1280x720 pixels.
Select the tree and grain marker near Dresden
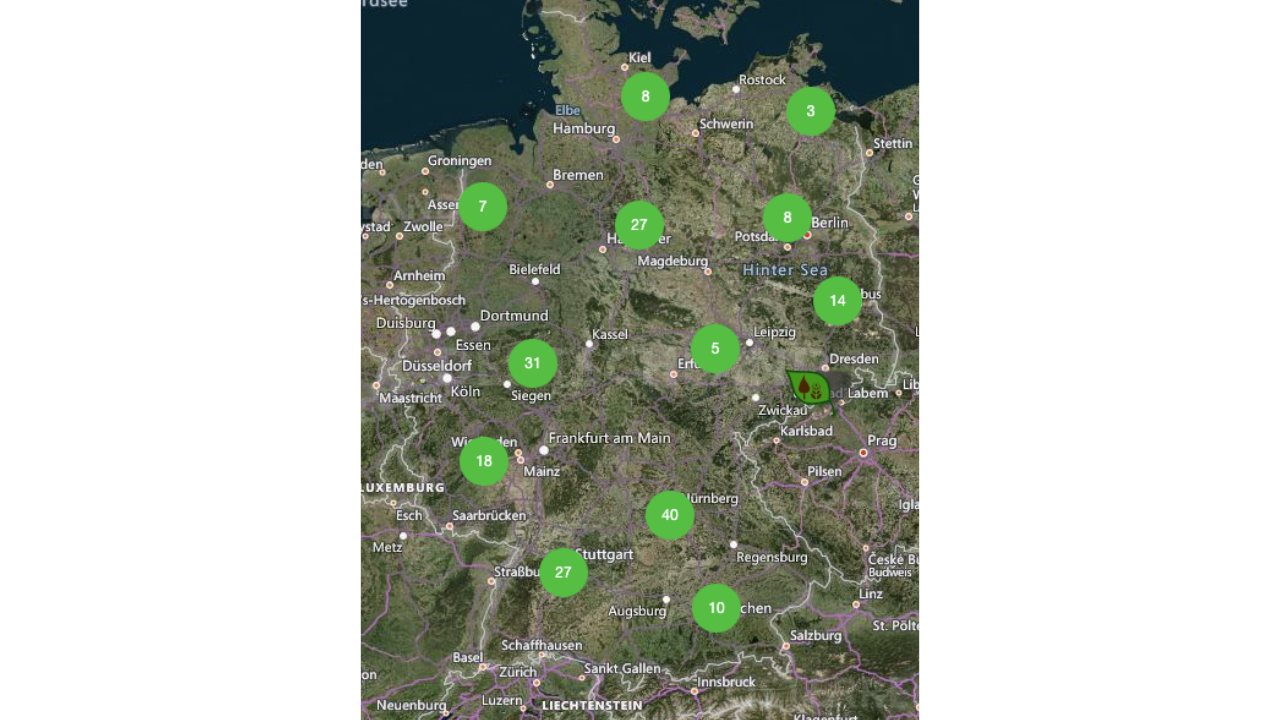[x=809, y=387]
